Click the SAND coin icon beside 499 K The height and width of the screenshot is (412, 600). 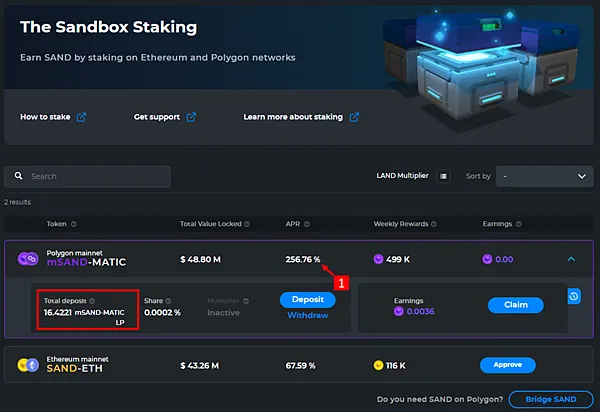click(378, 259)
